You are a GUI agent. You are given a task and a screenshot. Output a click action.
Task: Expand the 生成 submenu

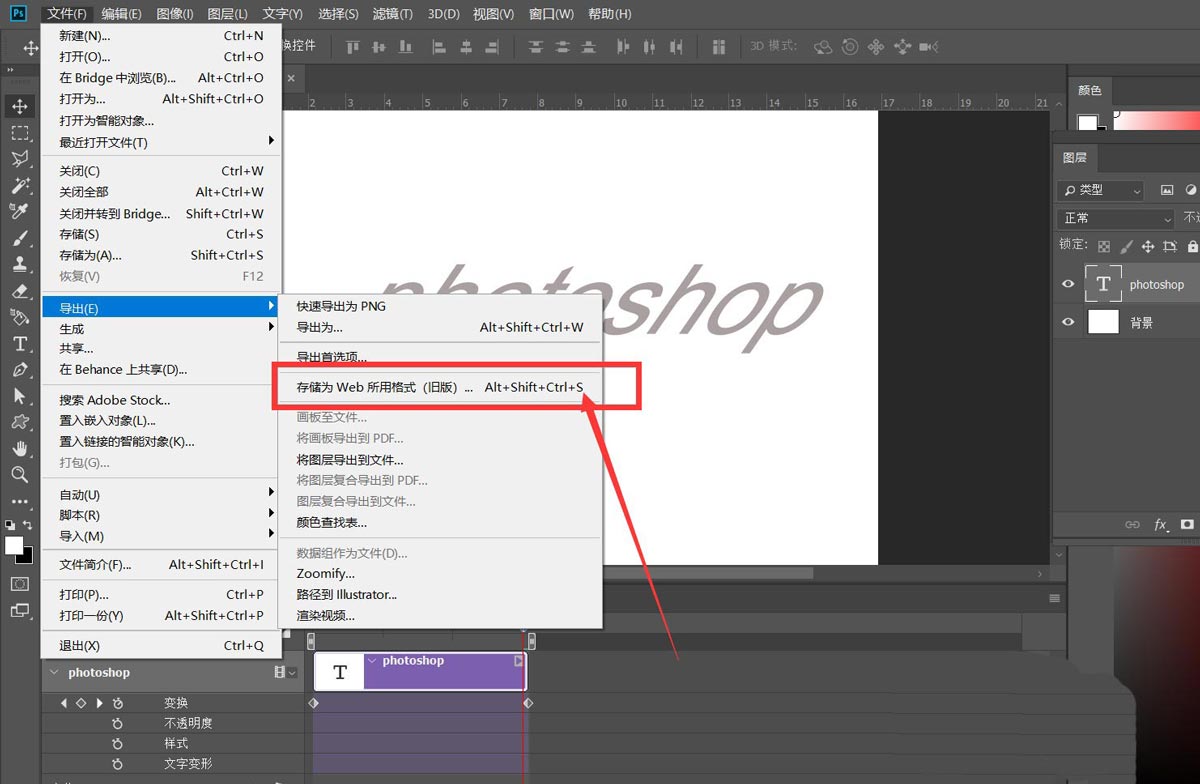click(x=161, y=329)
